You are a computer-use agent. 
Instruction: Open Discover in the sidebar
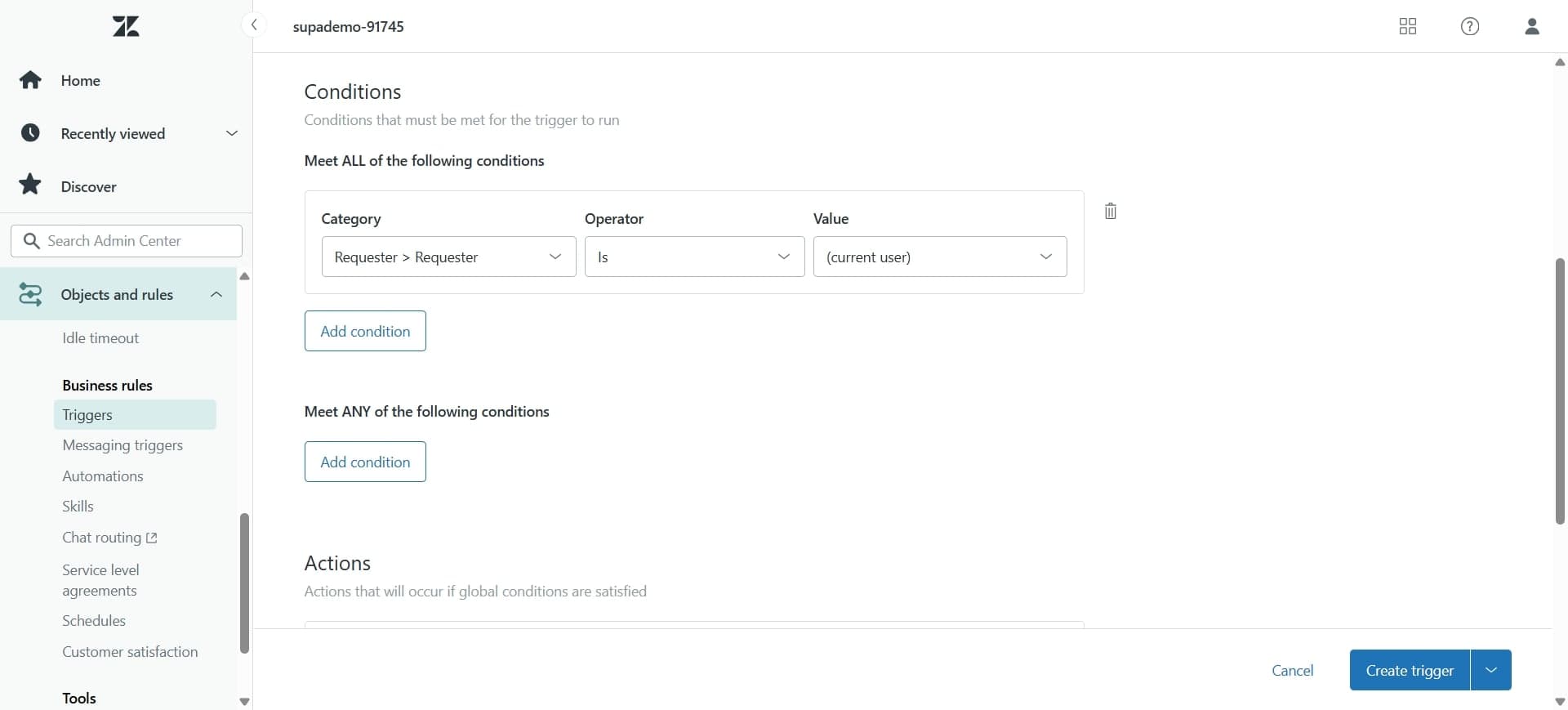click(x=88, y=186)
